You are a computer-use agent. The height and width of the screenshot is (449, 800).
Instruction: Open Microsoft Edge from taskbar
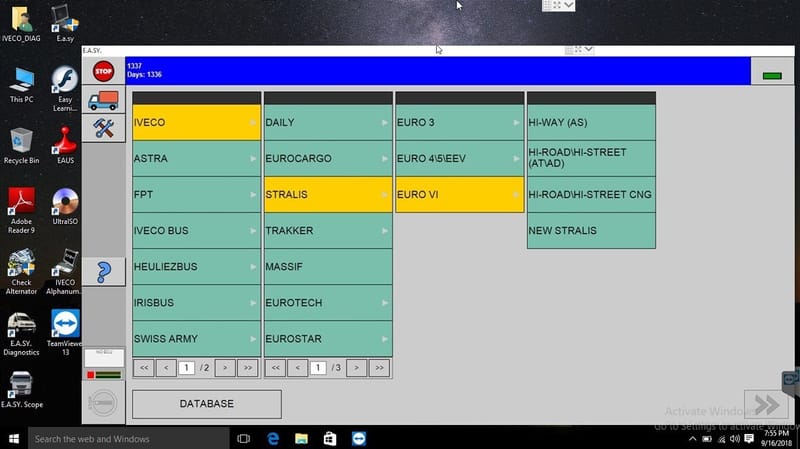[x=273, y=439]
